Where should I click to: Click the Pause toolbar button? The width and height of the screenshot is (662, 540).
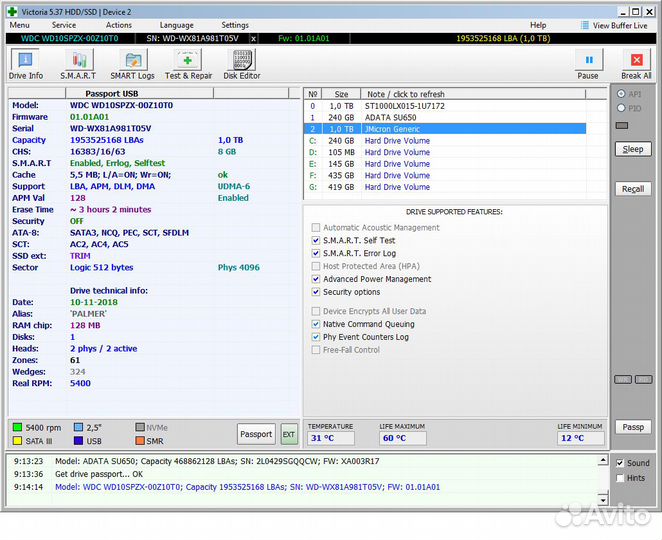pyautogui.click(x=588, y=64)
